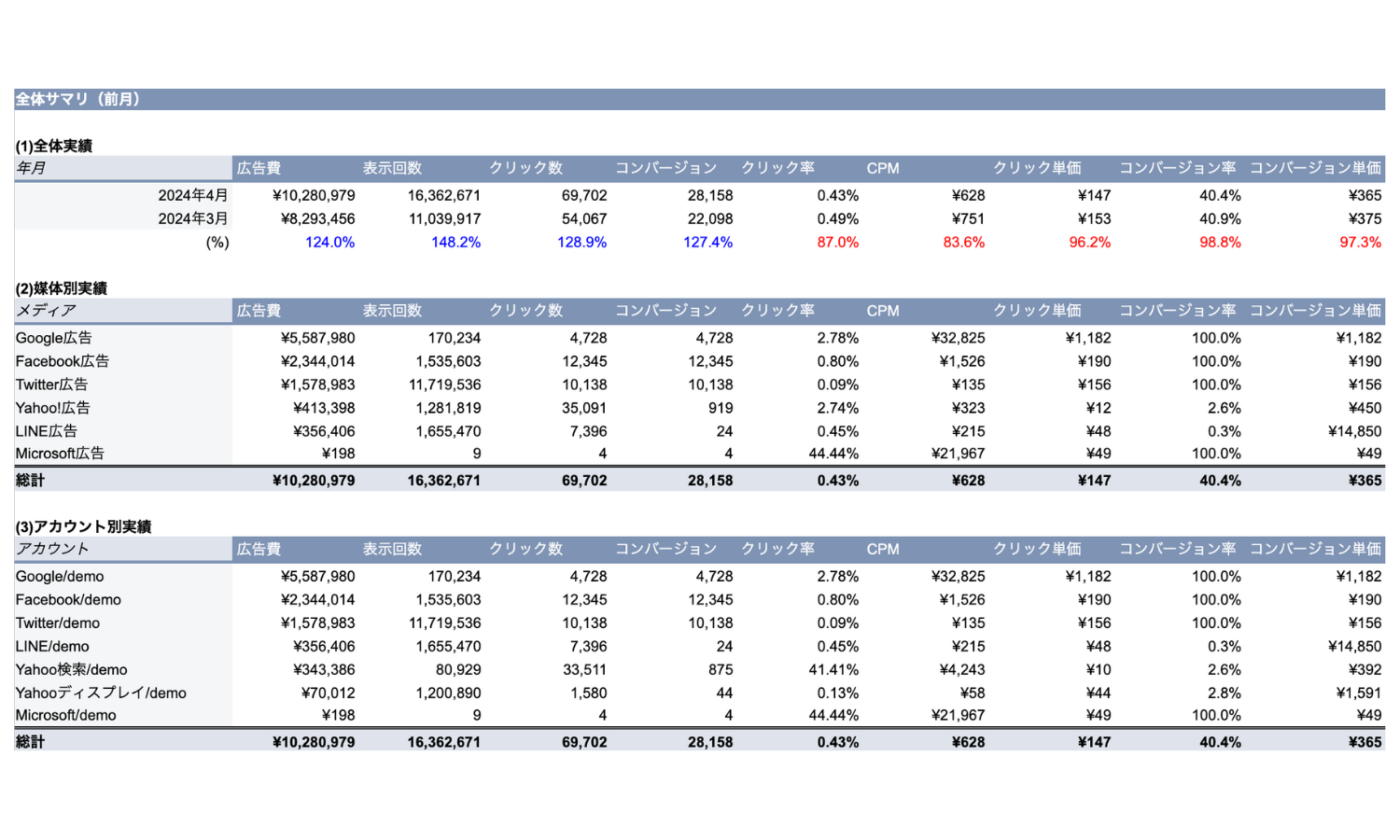
Task: Select the Yahooディスプレイ/demo row label
Action: pos(101,693)
